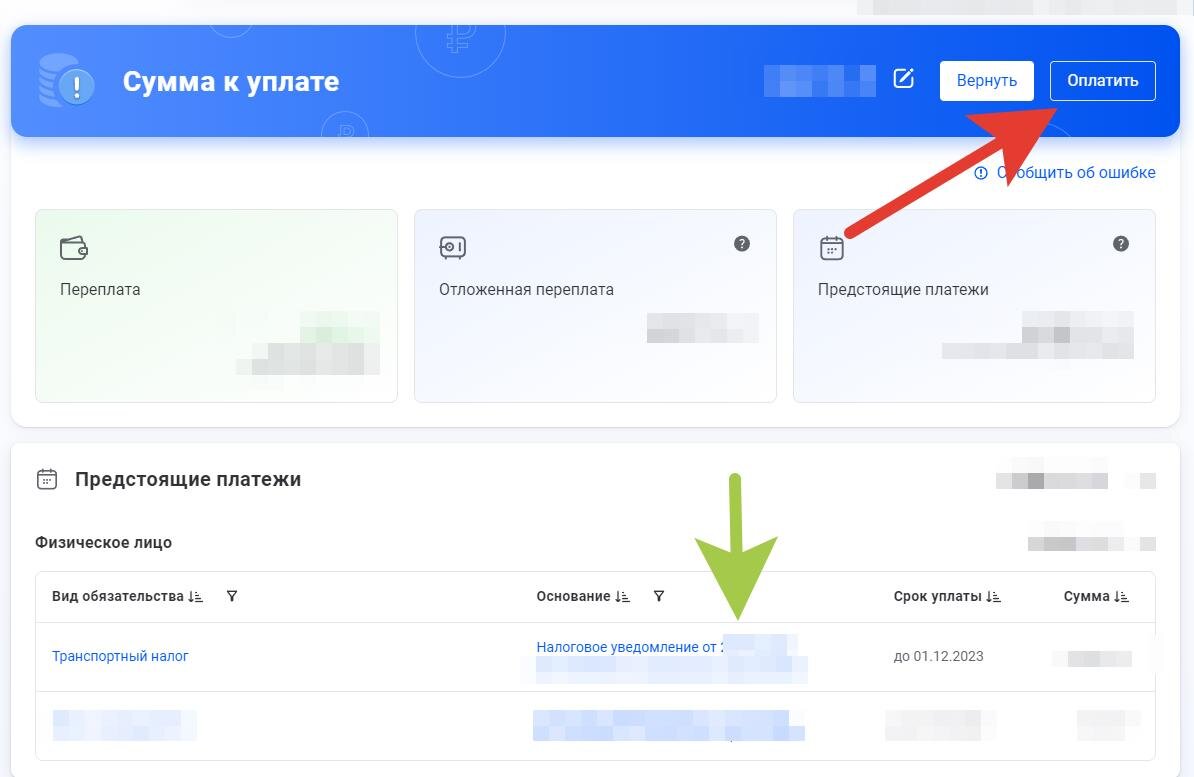Click the Оплатить button
This screenshot has width=1194, height=777.
coord(1103,80)
